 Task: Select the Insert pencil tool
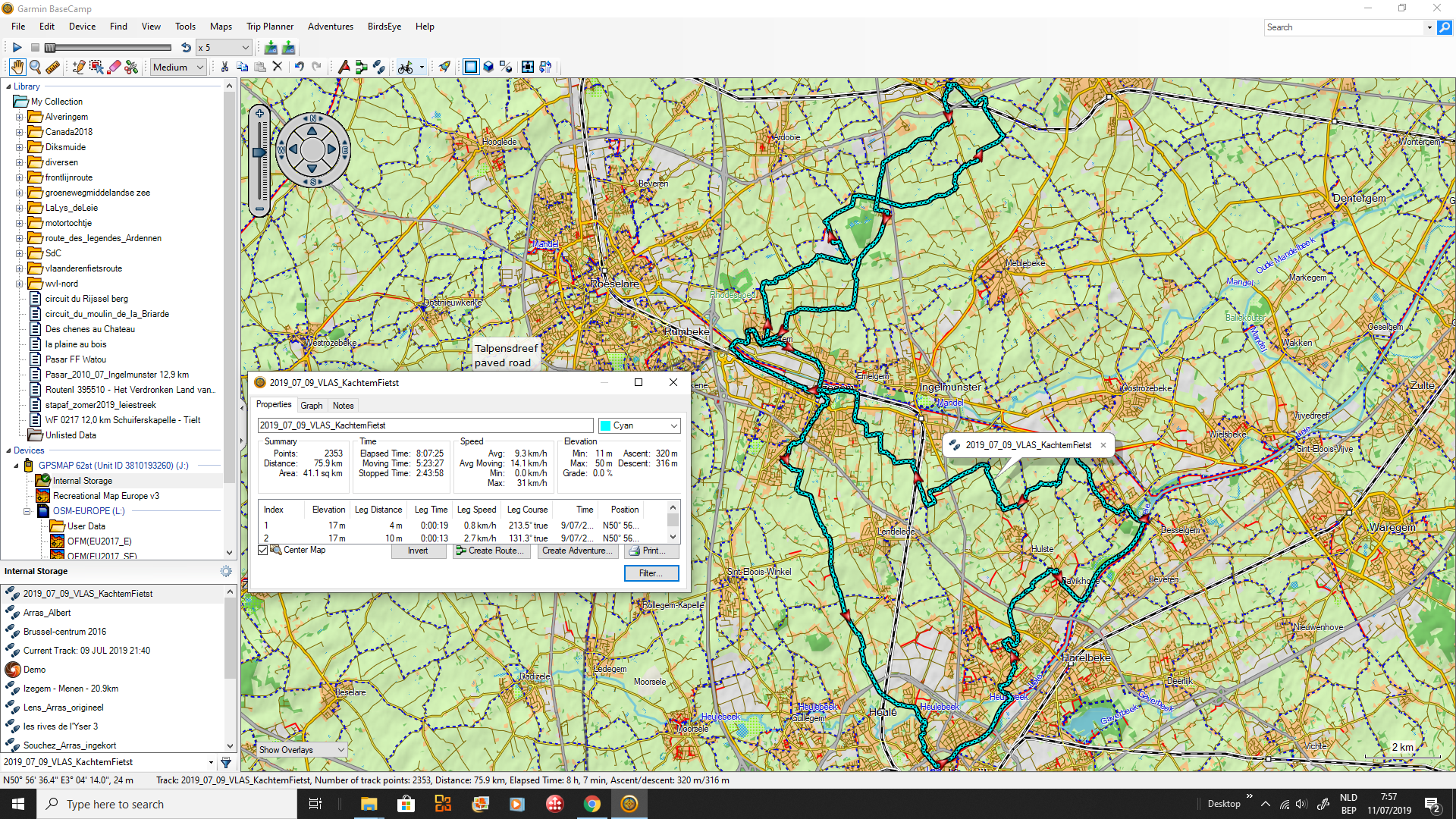[x=78, y=67]
